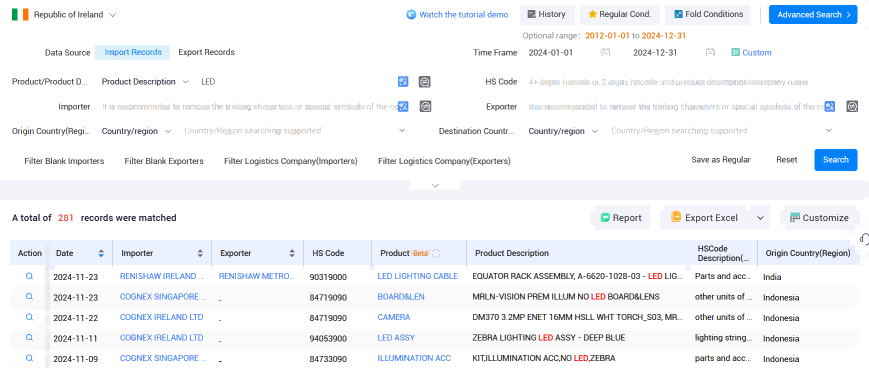Screen dimensions: 869x368
Task: Open Advanced Search
Action: click(813, 15)
